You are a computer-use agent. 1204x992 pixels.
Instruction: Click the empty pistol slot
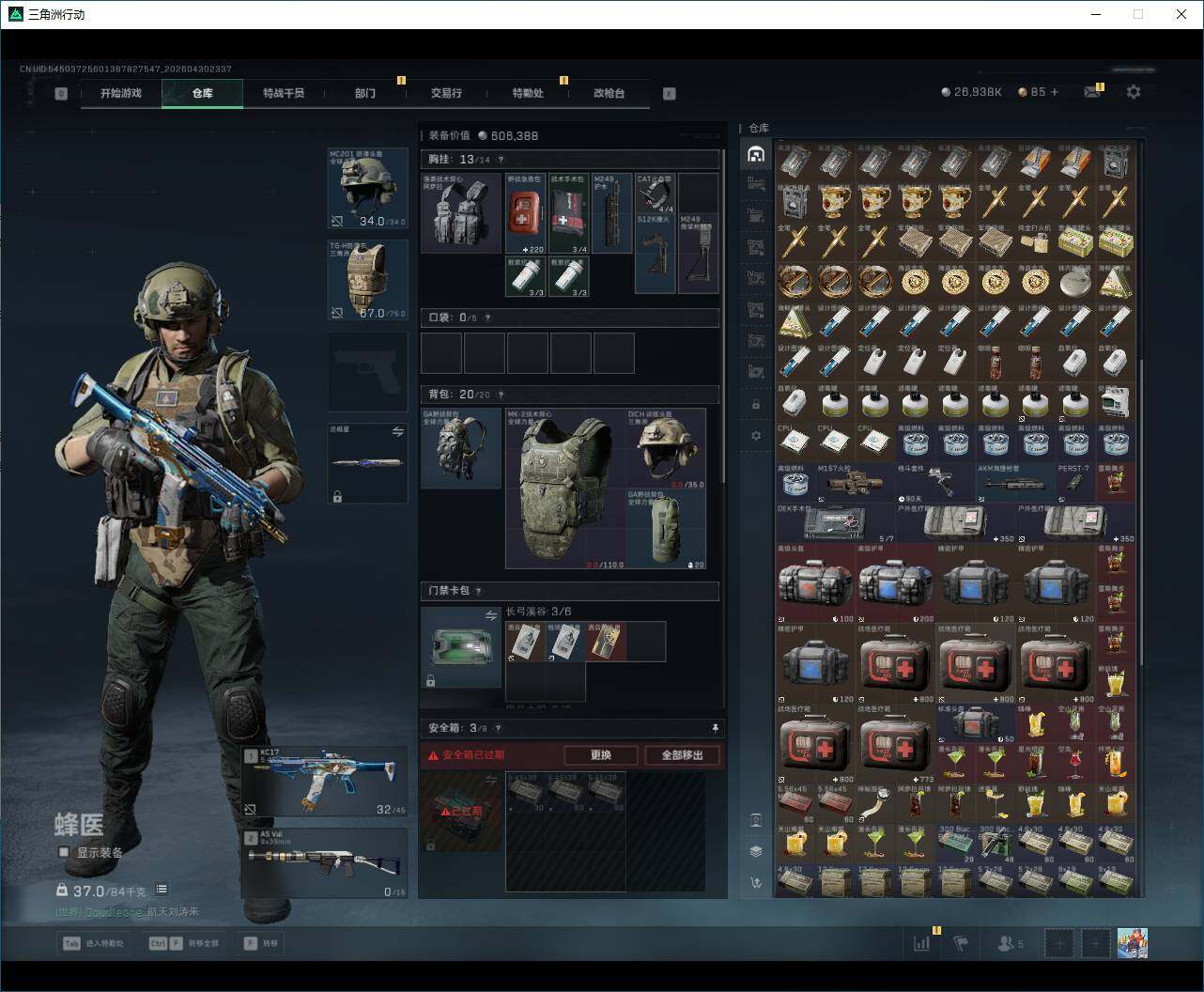coord(367,371)
